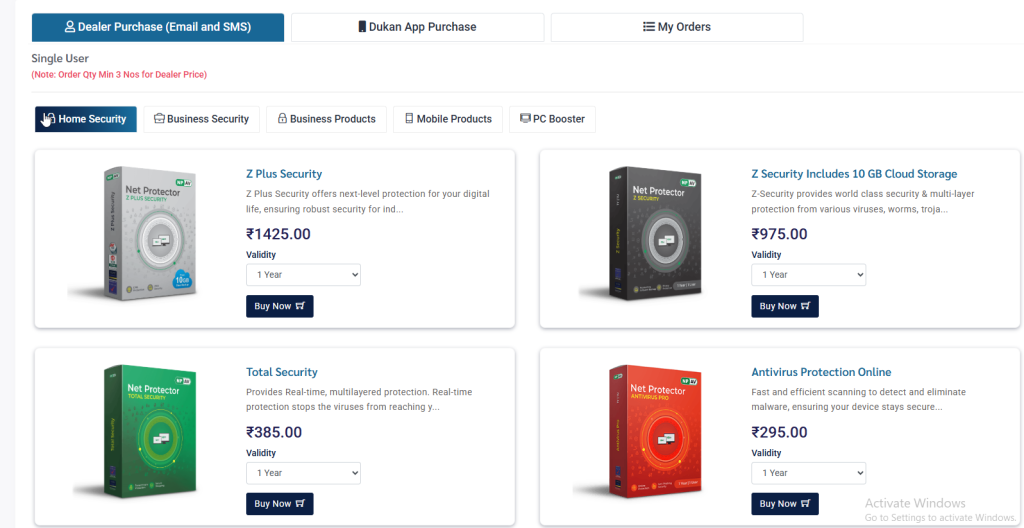The image size is (1024, 528).
Task: Expand the Validity dropdown for Z Plus Security
Action: 303,275
